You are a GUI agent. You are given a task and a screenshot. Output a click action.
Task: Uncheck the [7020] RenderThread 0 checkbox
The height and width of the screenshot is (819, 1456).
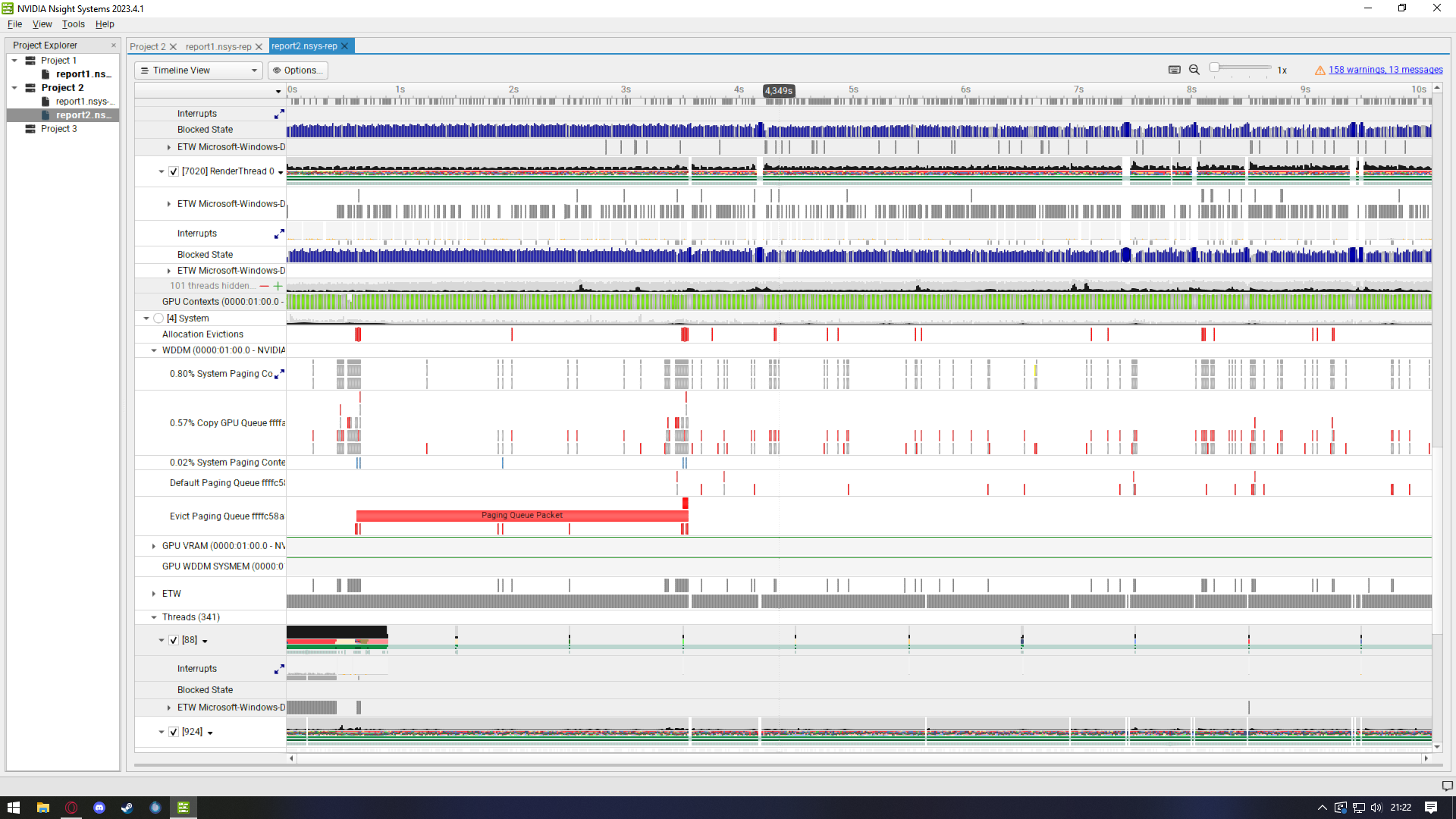coord(174,171)
